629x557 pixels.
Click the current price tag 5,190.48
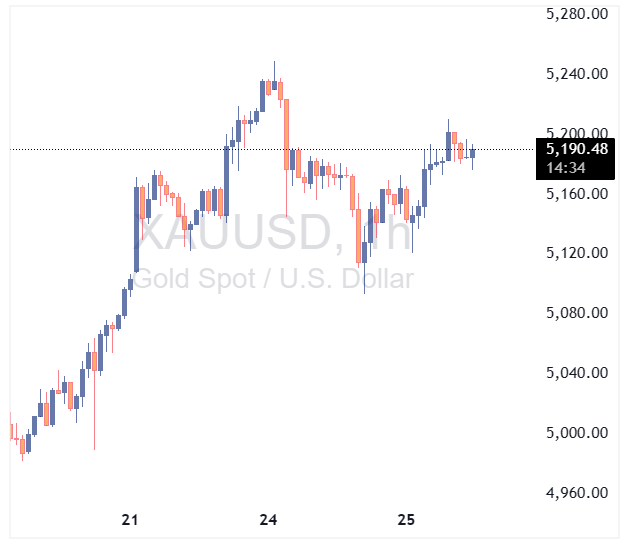tap(577, 149)
